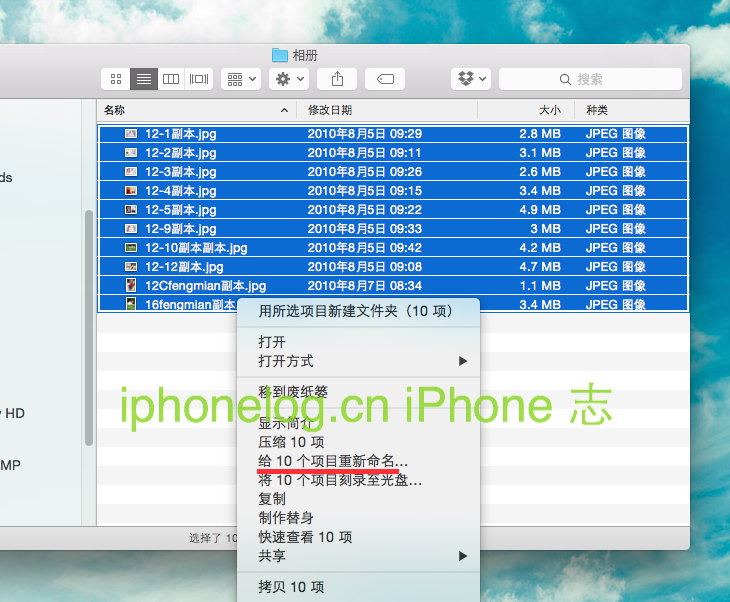The height and width of the screenshot is (602, 730).
Task: Sort by the 种类 column header
Action: [633, 110]
